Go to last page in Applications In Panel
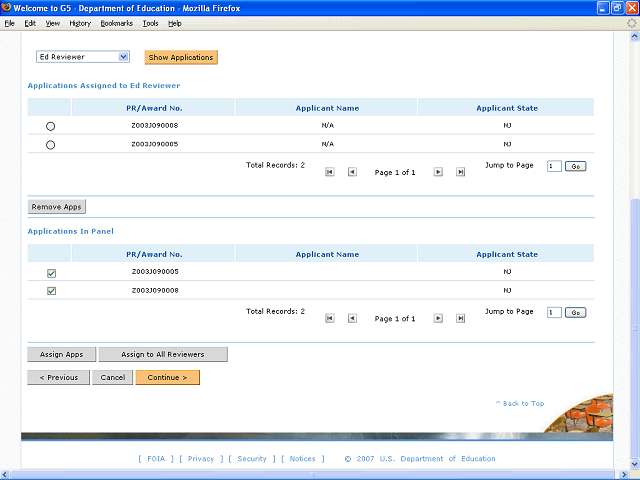Screen dimensions: 640x480 tap(460, 318)
